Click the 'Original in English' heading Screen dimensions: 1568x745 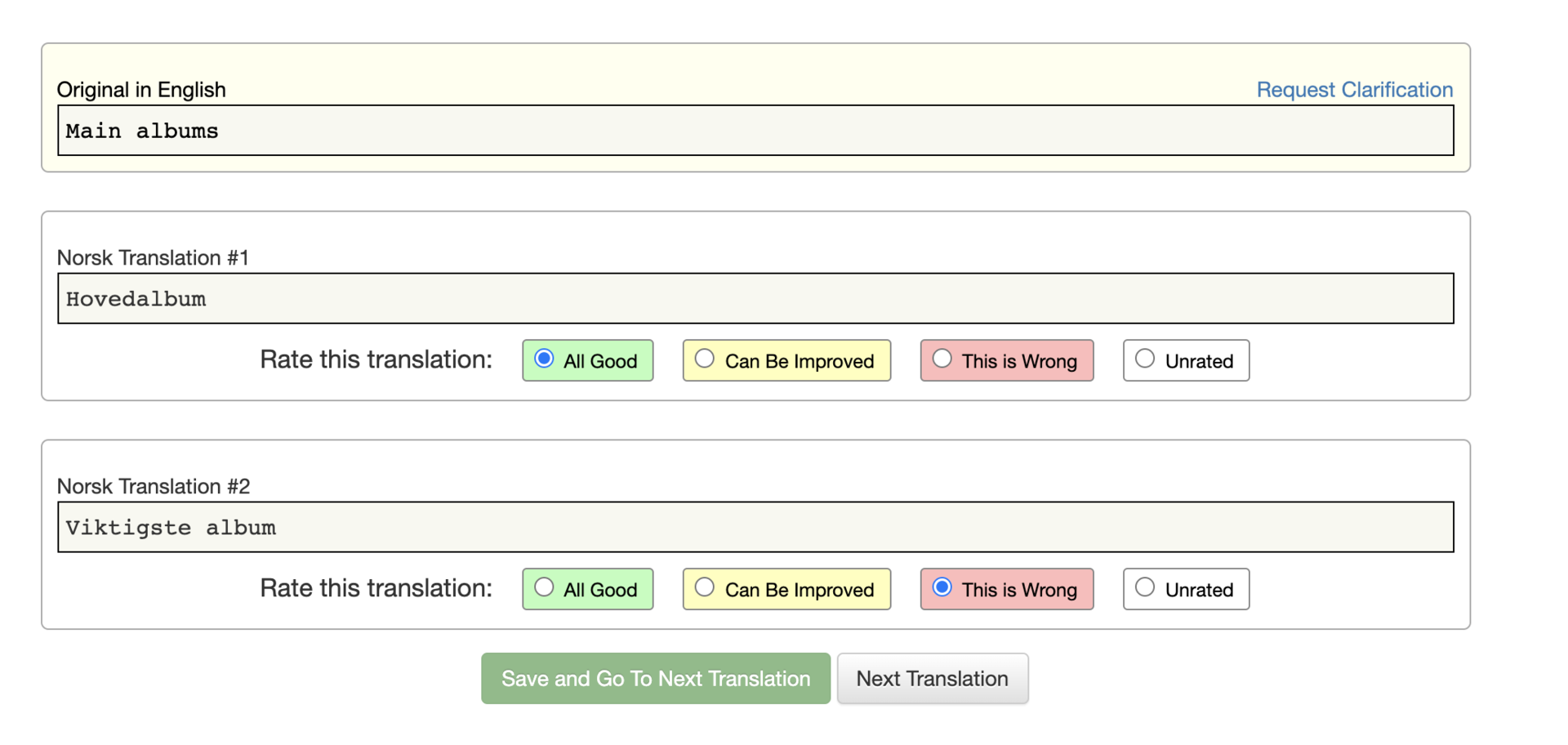pos(141,90)
